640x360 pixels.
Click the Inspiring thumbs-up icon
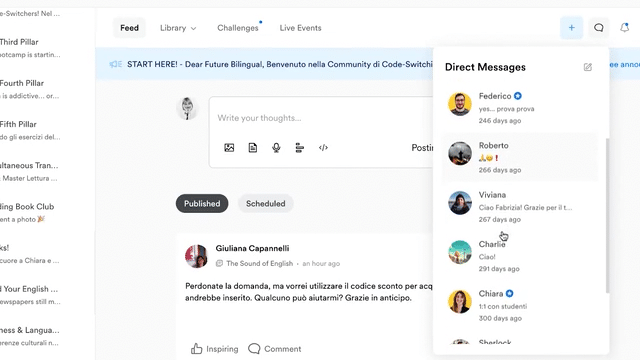(196, 349)
